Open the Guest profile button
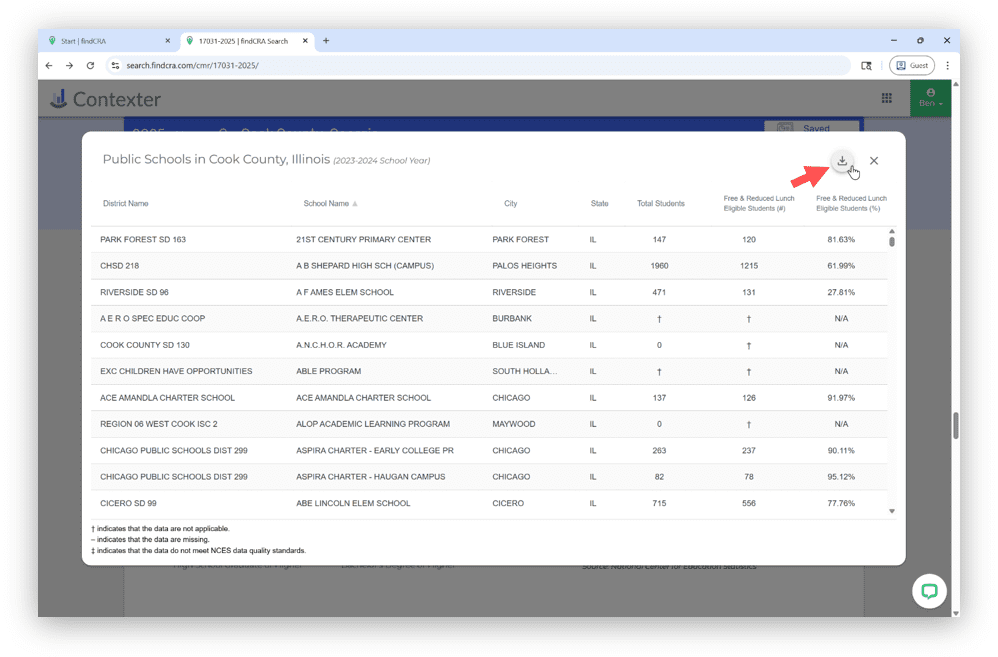Viewport: 998px width, 657px height. click(x=911, y=66)
